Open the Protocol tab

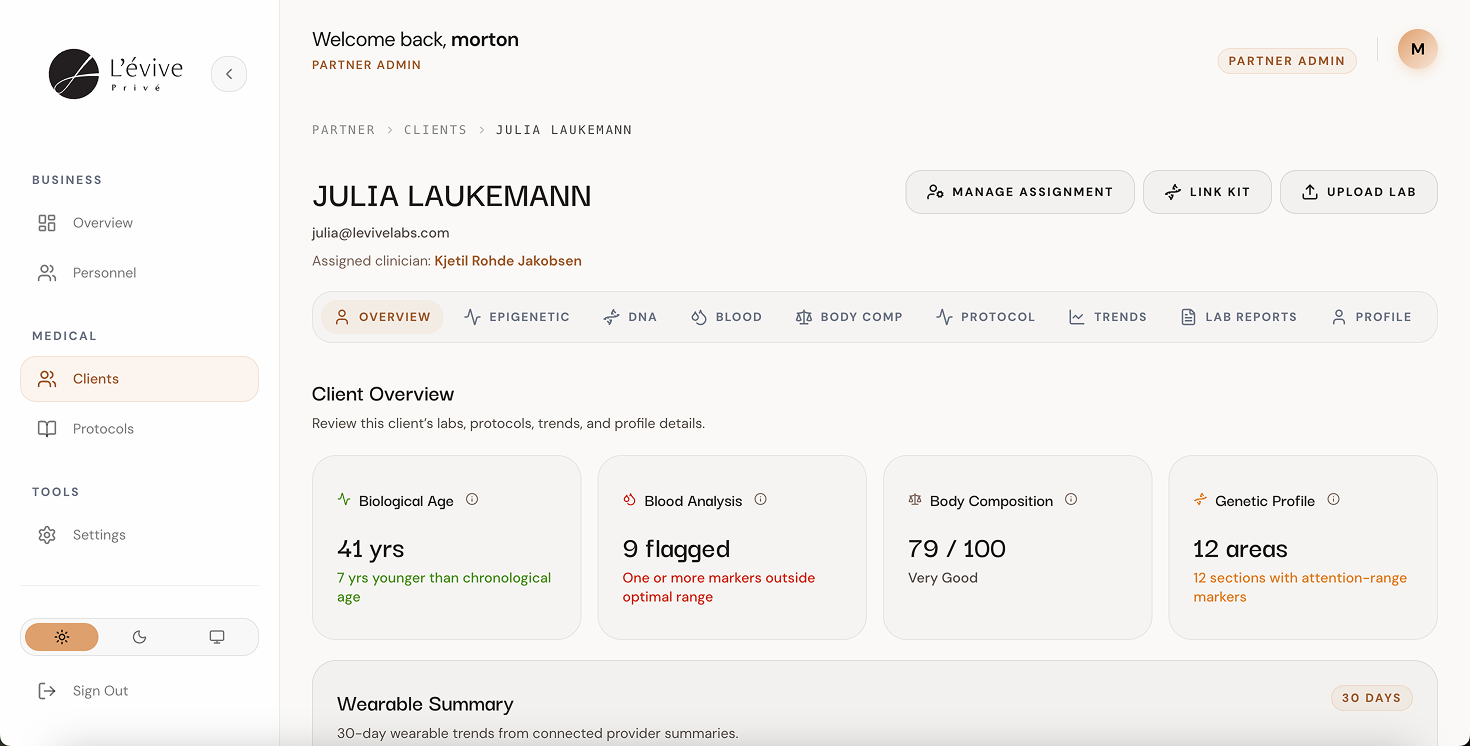tap(985, 317)
